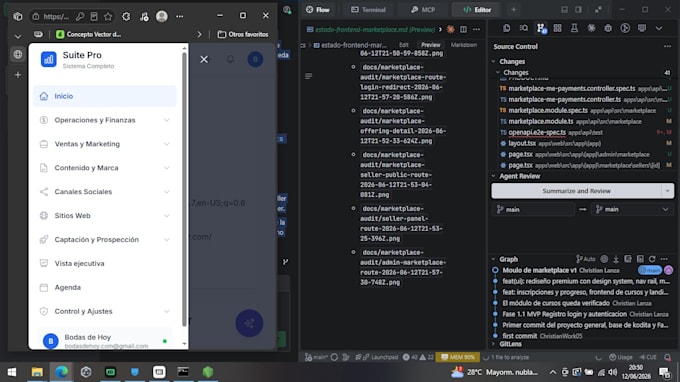Open openapi.e2e-spec.ts changed file

(x=537, y=132)
